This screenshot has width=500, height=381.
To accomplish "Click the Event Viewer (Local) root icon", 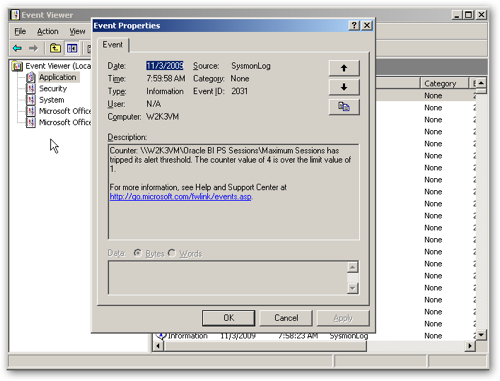I will pos(17,66).
